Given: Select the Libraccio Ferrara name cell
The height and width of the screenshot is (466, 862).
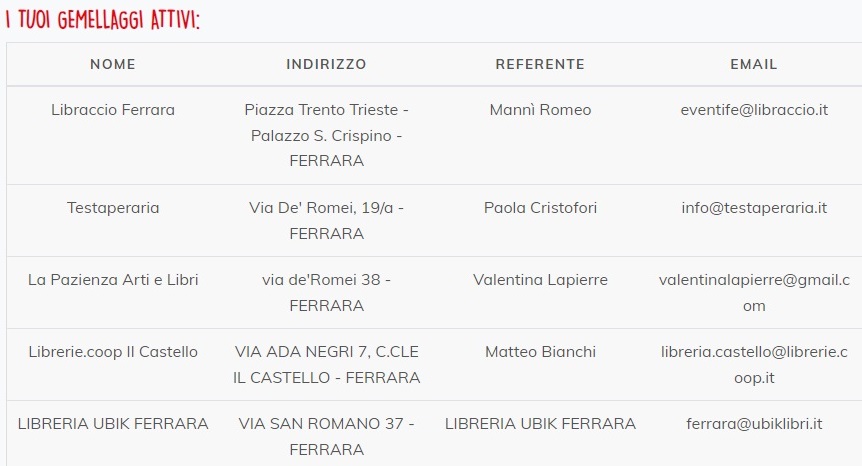Looking at the screenshot, I should tap(113, 110).
